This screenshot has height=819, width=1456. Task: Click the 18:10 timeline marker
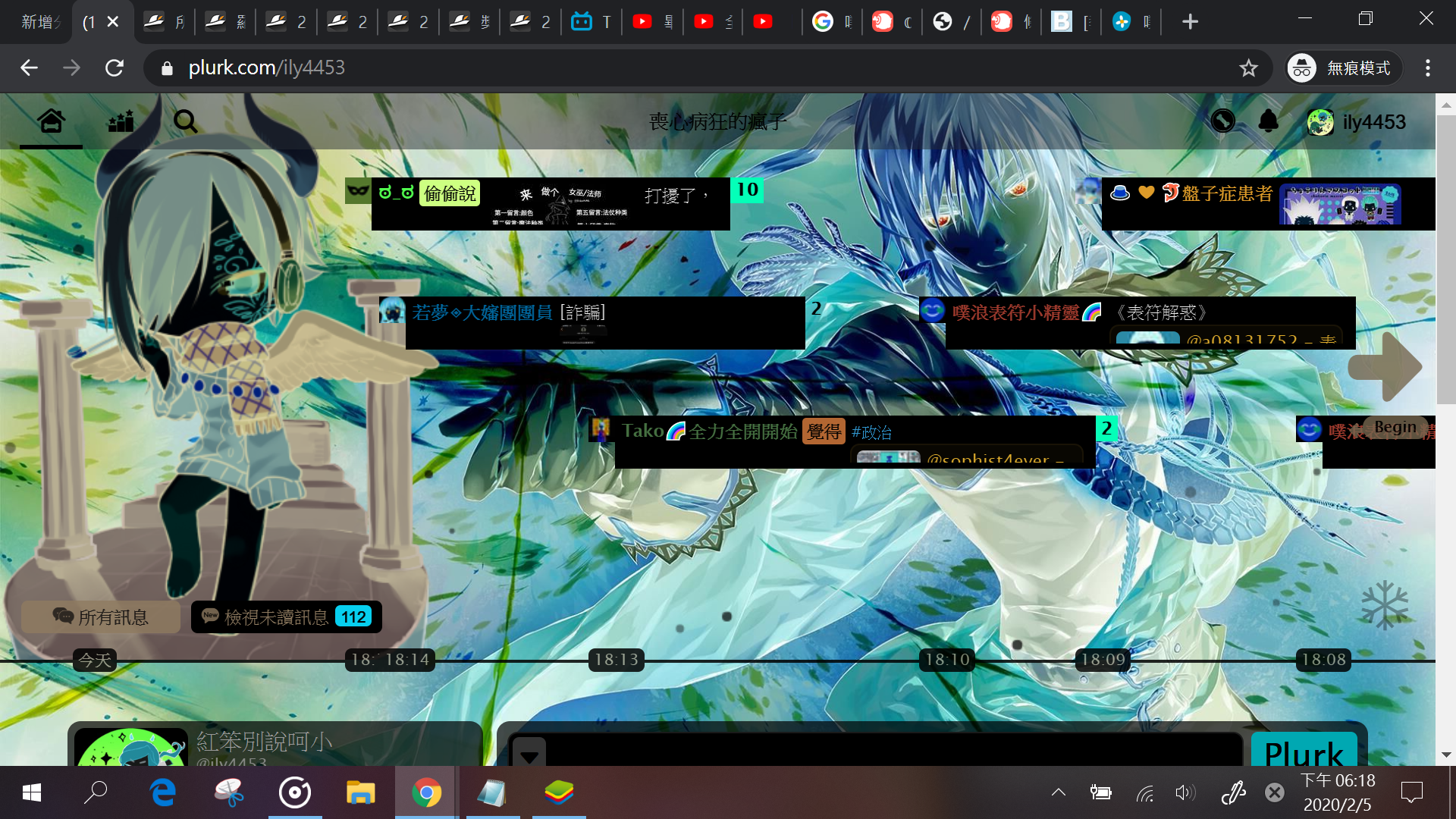(x=947, y=660)
